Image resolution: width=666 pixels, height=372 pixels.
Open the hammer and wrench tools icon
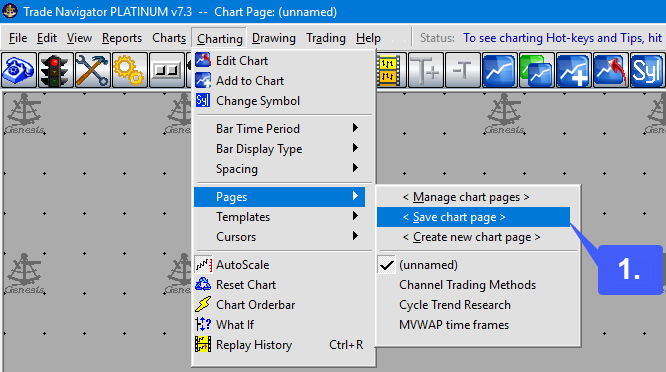pos(93,70)
